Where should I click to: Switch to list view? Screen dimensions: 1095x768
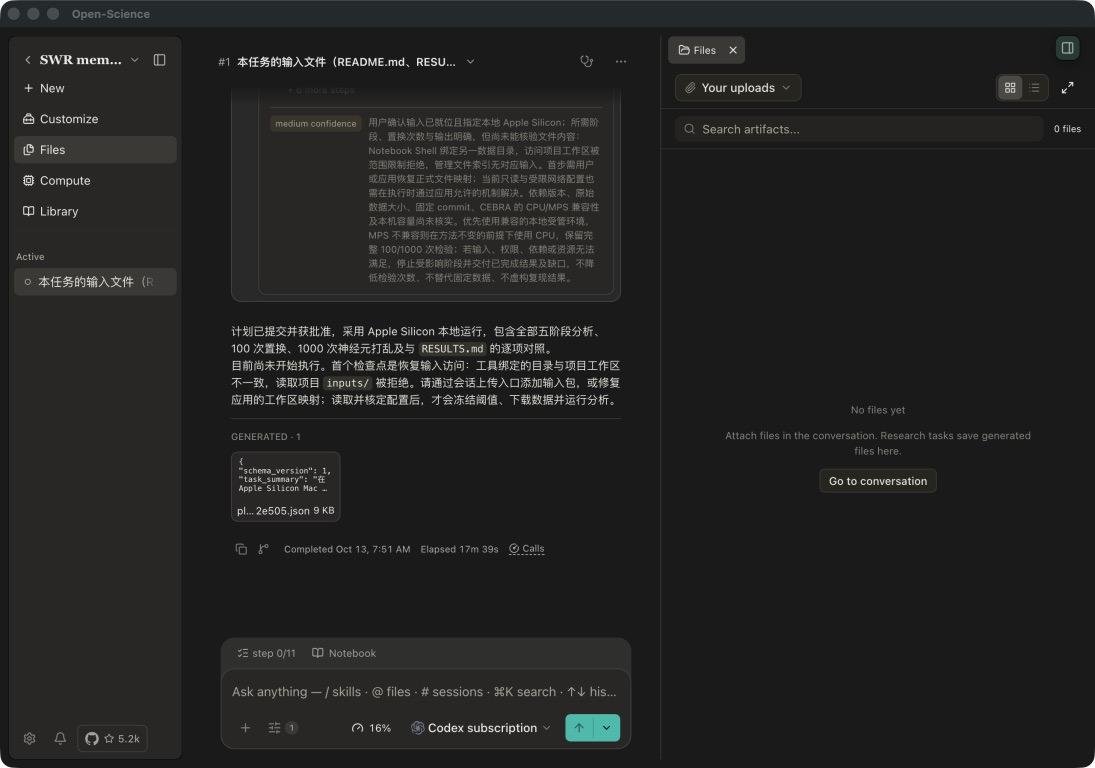click(x=1034, y=88)
